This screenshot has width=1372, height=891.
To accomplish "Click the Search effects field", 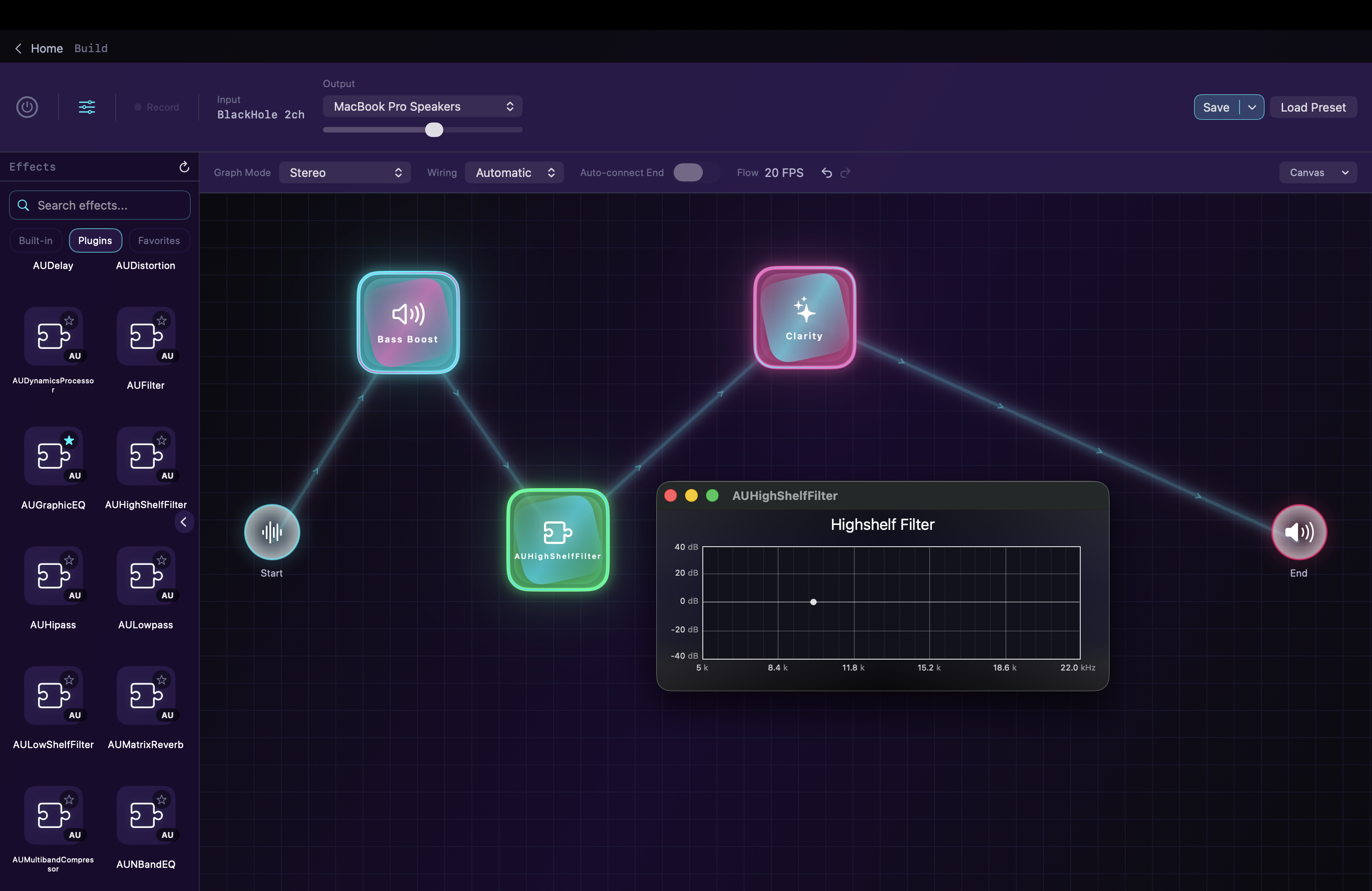I will point(98,205).
